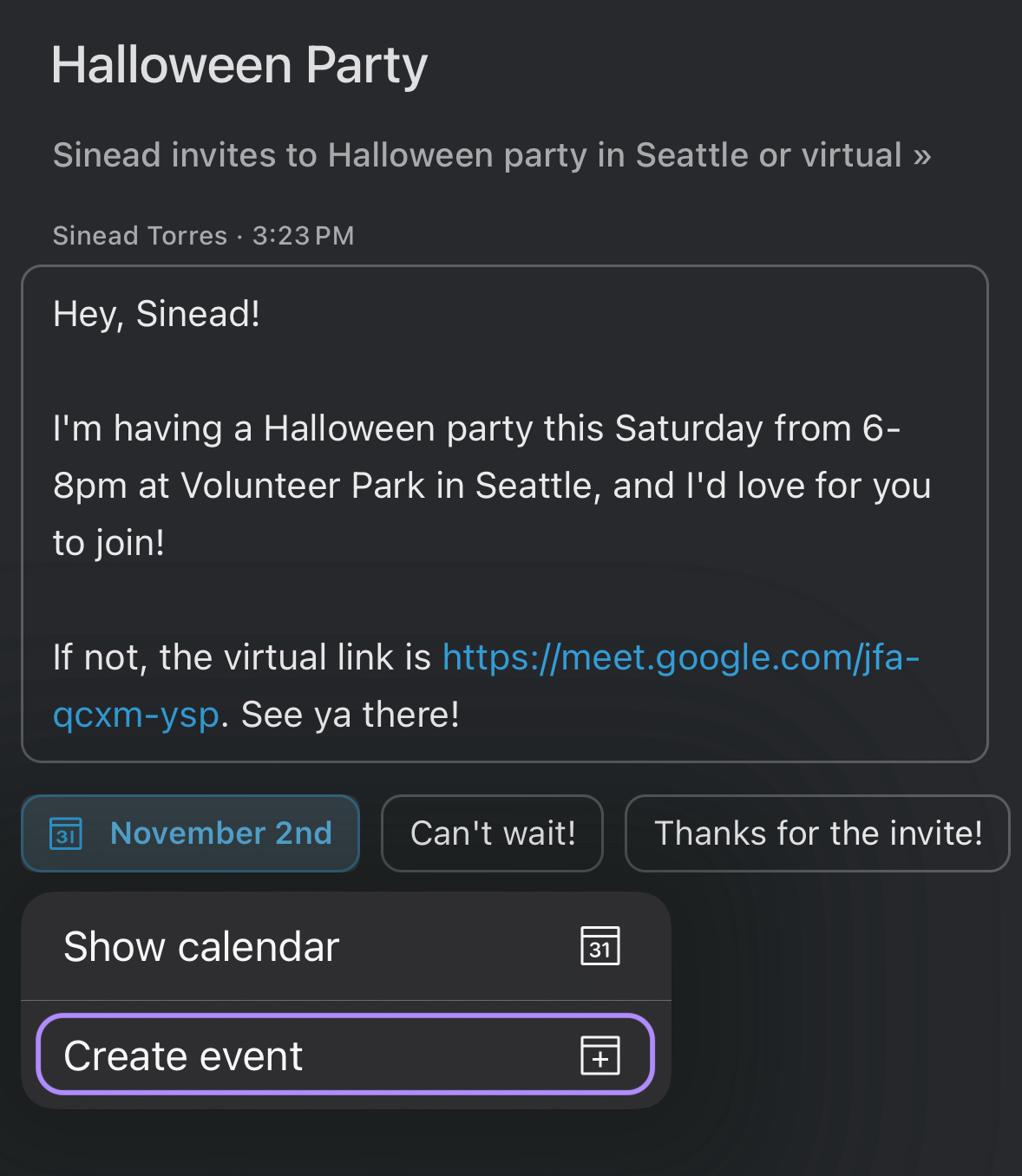Open the meet.google.com virtual link
The width and height of the screenshot is (1022, 1176).
click(680, 657)
